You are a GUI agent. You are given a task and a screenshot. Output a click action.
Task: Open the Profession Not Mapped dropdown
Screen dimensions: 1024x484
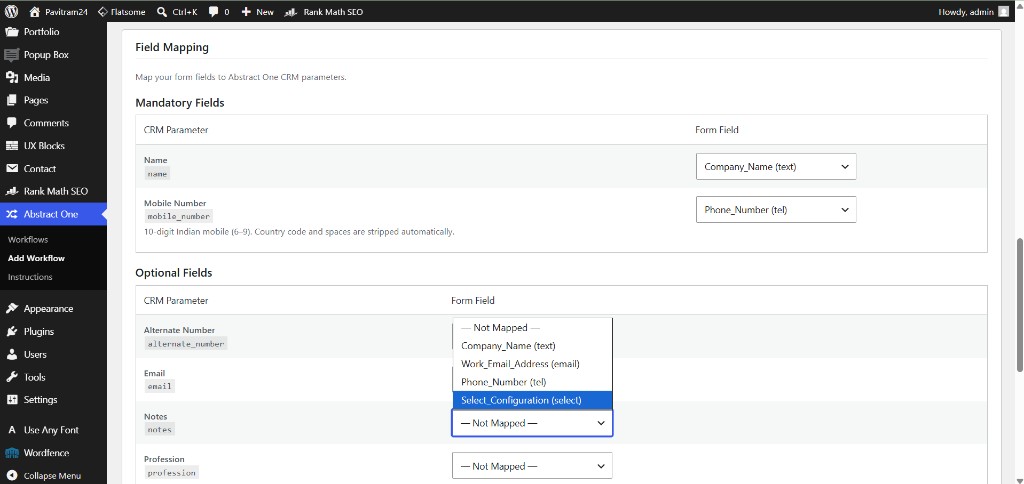(x=532, y=466)
